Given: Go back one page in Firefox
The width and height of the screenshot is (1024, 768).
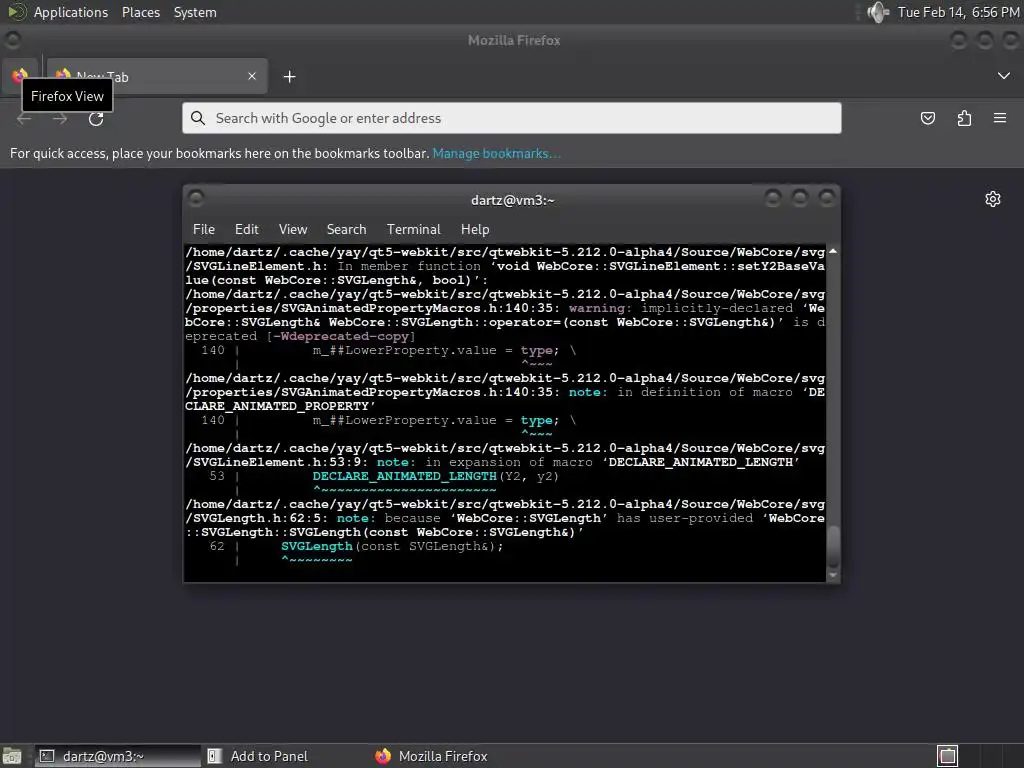Looking at the screenshot, I should pos(24,119).
